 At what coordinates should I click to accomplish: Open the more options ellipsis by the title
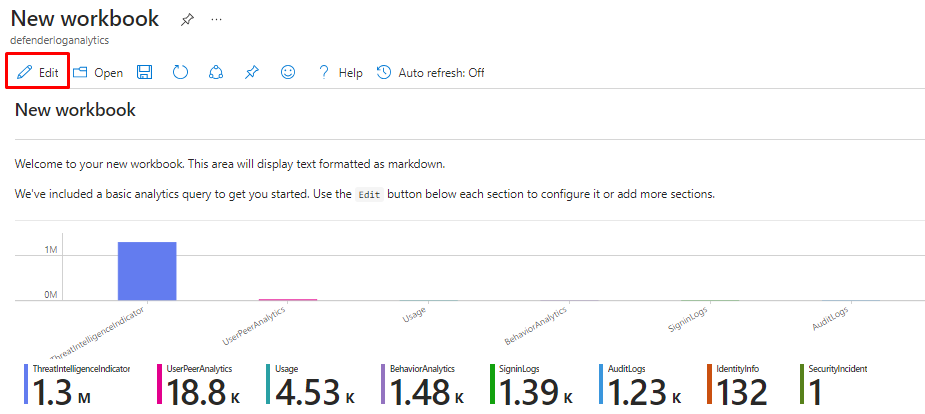coord(217,19)
